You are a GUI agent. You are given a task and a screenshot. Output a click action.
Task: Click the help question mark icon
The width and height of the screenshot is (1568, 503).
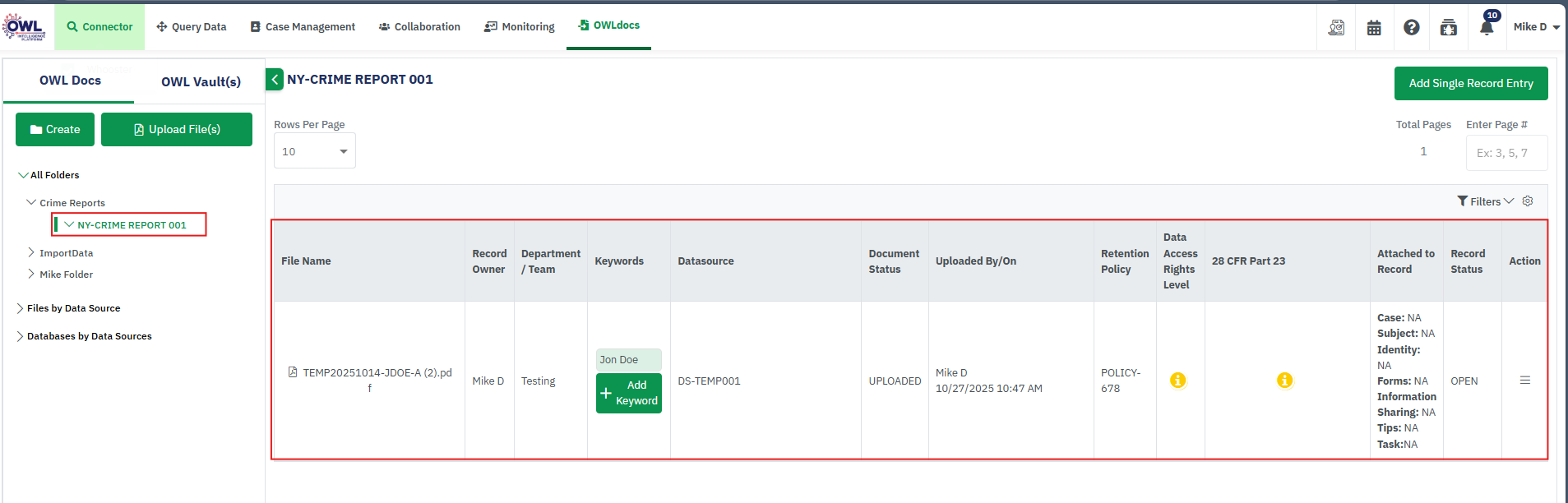pyautogui.click(x=1411, y=27)
